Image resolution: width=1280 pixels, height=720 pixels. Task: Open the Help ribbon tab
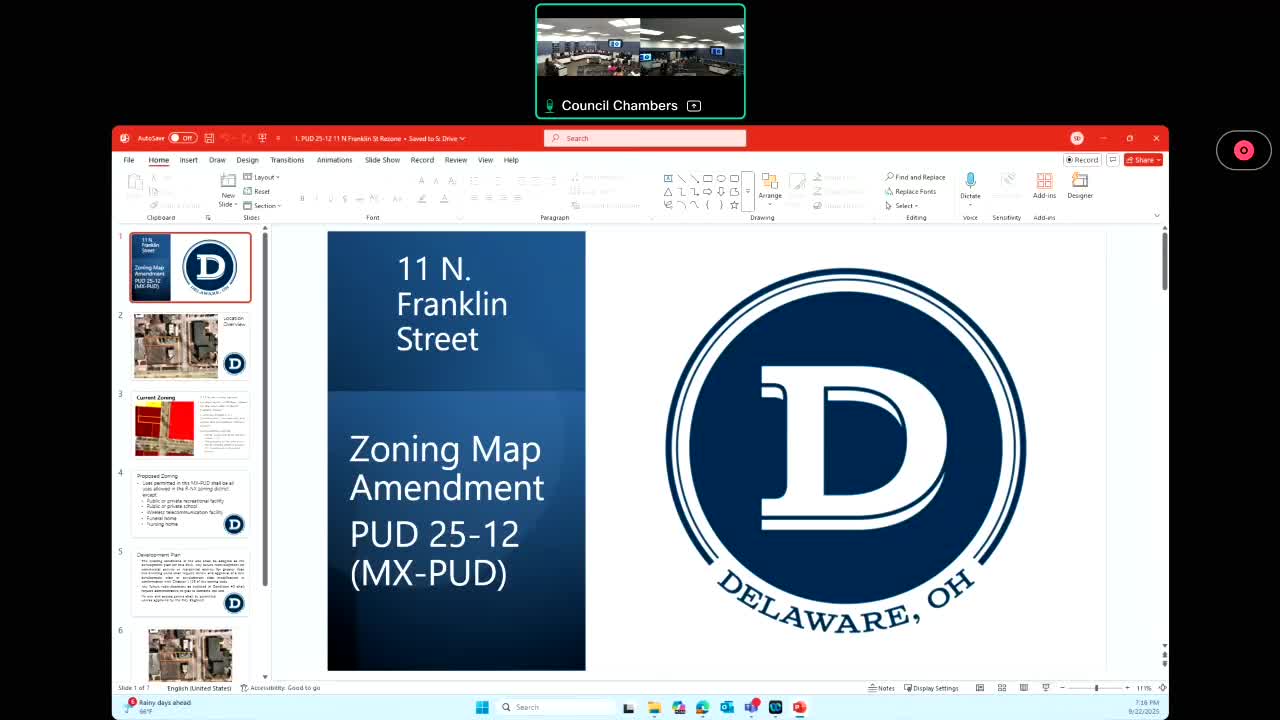point(511,160)
